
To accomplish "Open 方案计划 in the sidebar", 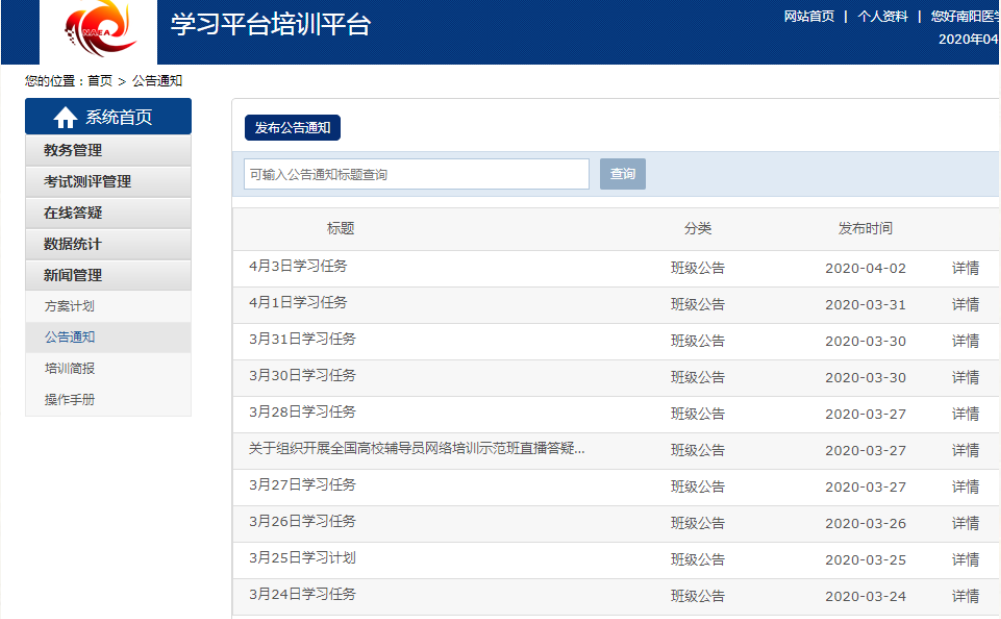I will [x=69, y=306].
